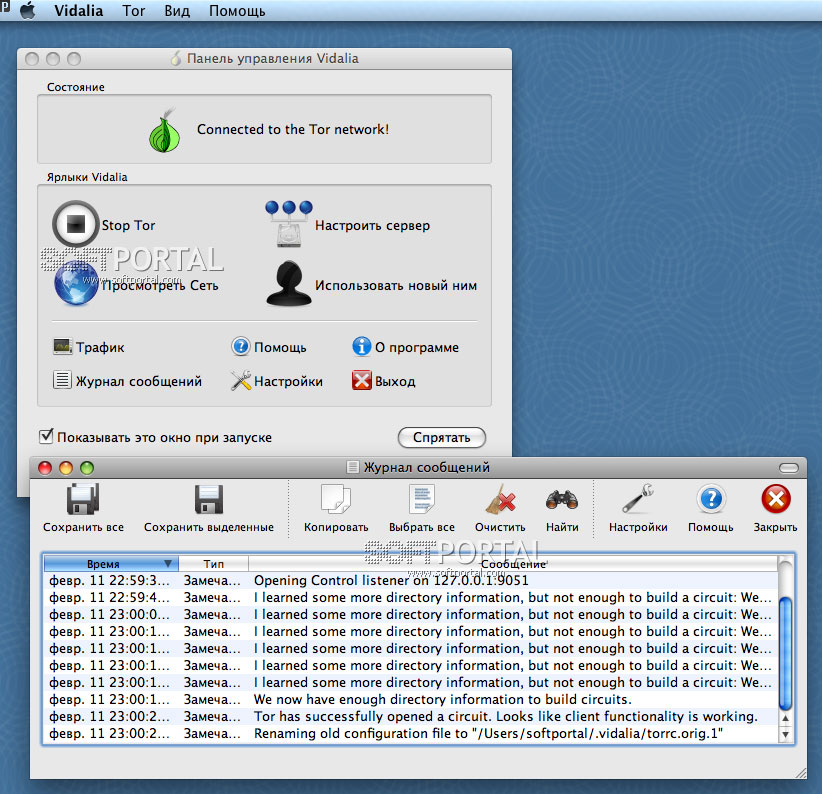Image resolution: width=822 pixels, height=794 pixels.
Task: Click the Настройки tools icon in Vidalia panel
Action: click(241, 380)
